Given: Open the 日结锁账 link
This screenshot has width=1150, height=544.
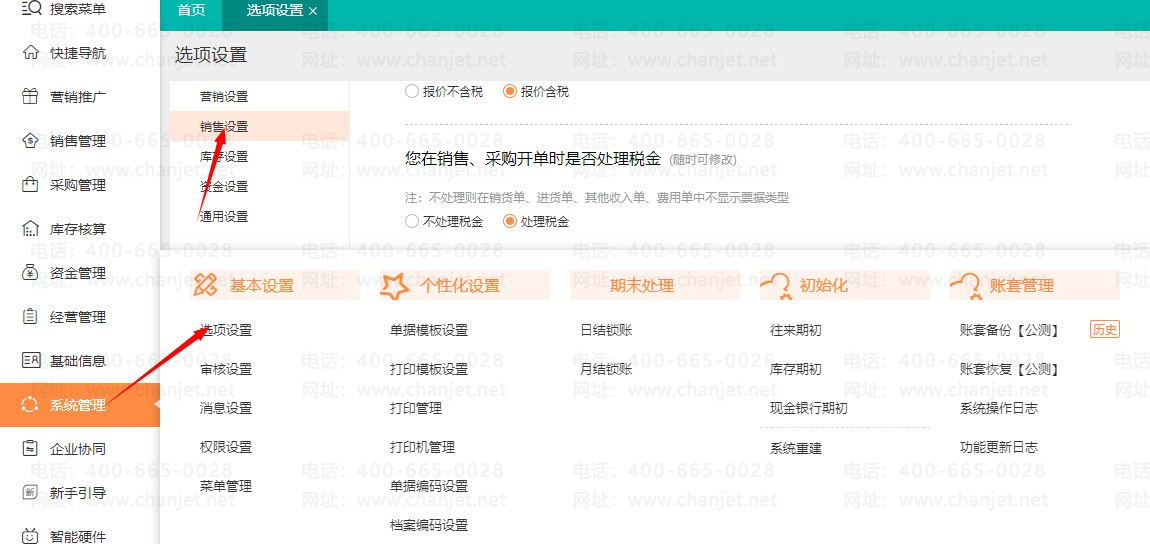Looking at the screenshot, I should click(606, 330).
